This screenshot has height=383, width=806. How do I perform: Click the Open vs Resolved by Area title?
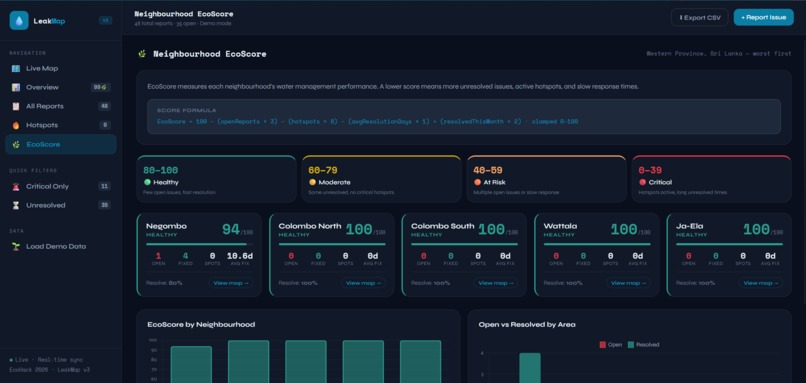[527, 324]
